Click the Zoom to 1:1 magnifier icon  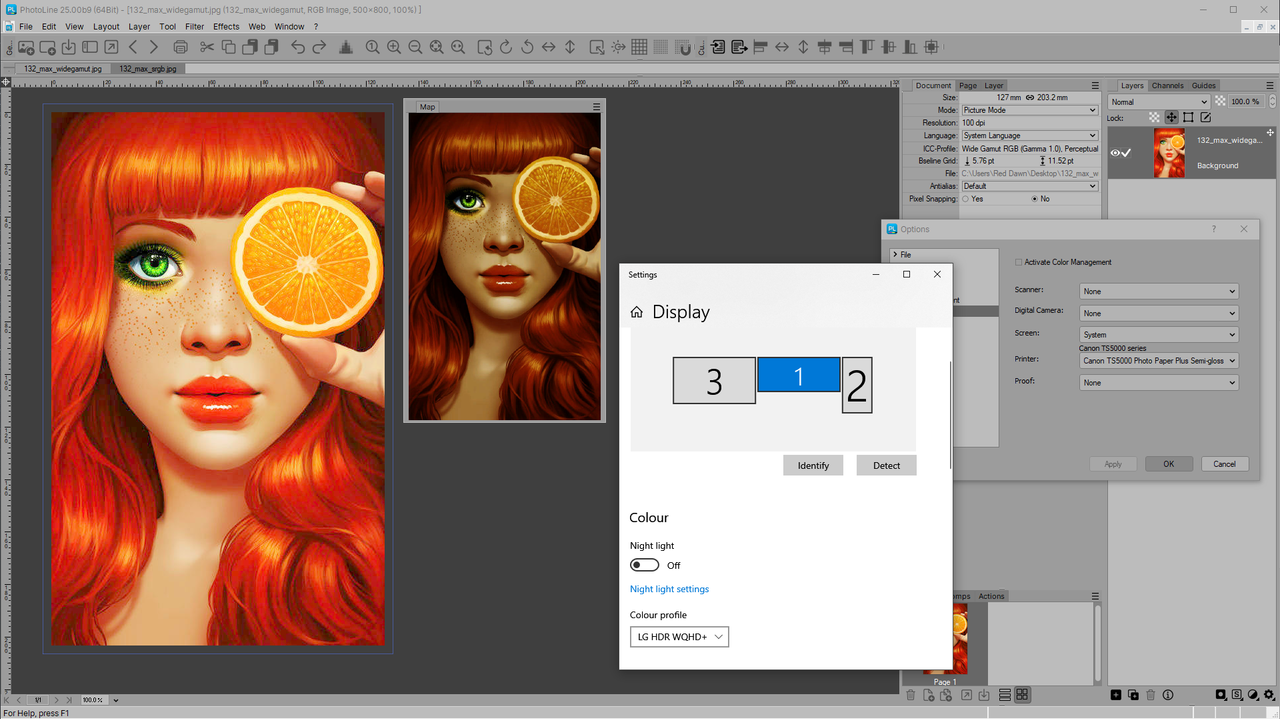pyautogui.click(x=372, y=47)
